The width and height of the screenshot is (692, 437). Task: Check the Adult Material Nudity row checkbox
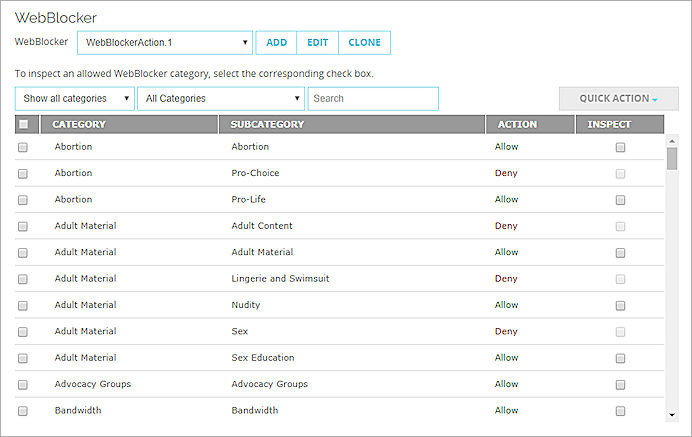click(23, 305)
